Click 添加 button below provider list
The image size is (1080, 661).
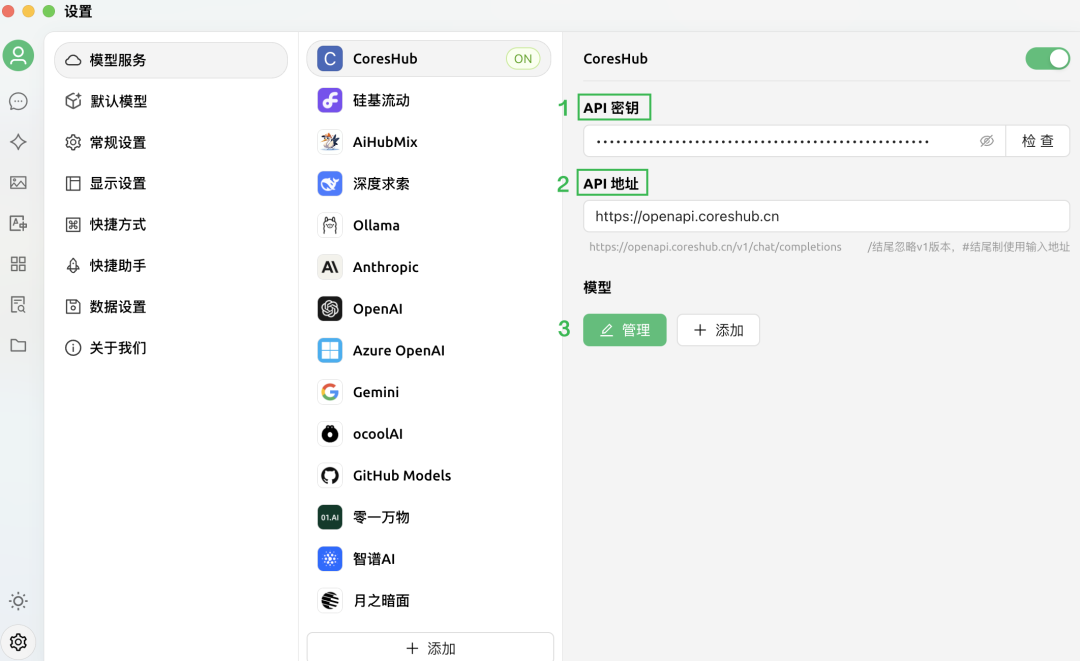[430, 648]
